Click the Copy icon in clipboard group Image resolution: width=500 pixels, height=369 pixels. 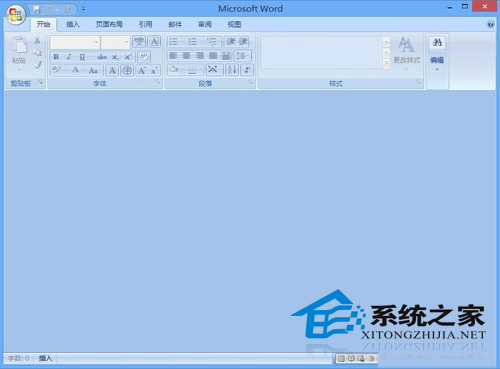tap(37, 52)
